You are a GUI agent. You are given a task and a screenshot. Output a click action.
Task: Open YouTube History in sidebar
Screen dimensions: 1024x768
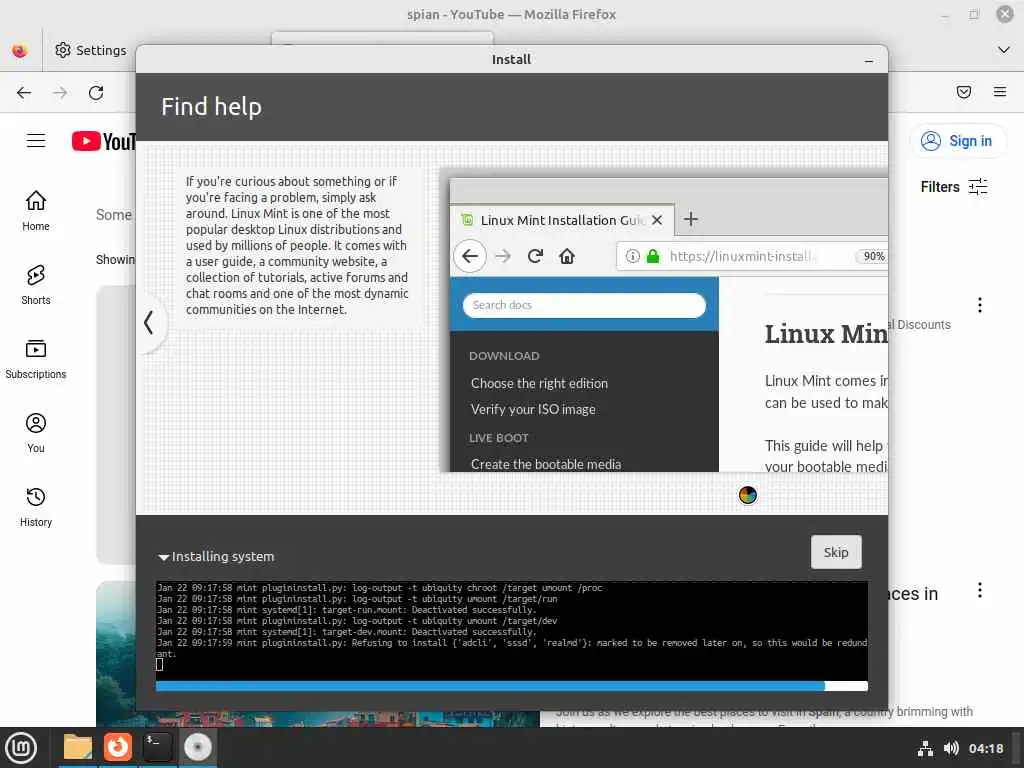pyautogui.click(x=36, y=507)
